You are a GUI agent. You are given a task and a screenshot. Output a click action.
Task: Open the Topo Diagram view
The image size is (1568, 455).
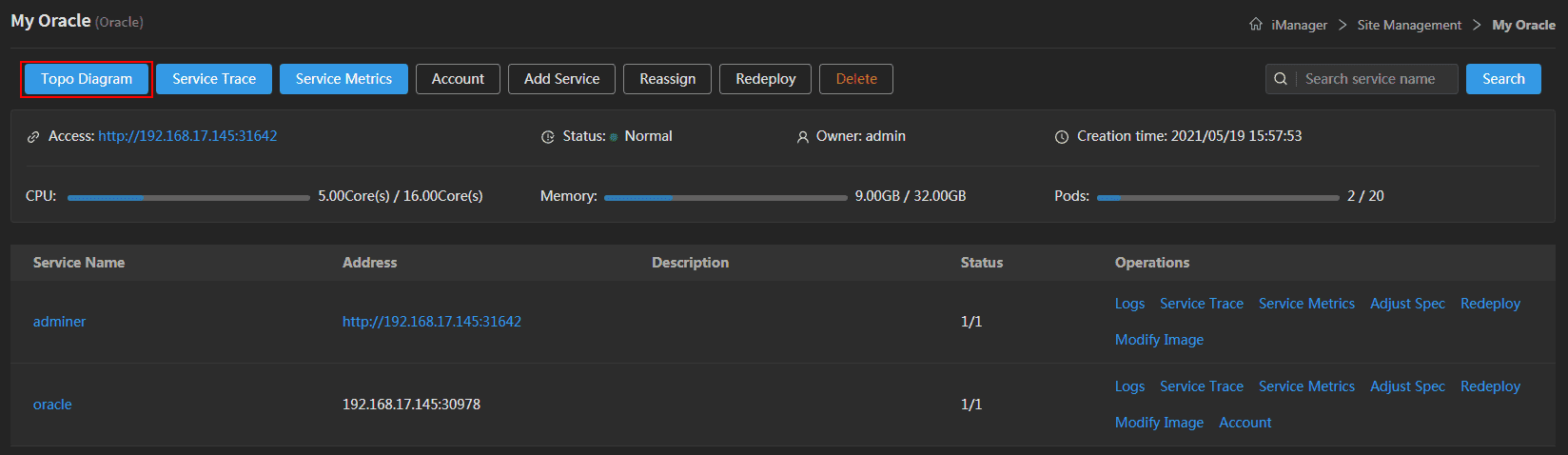point(87,79)
